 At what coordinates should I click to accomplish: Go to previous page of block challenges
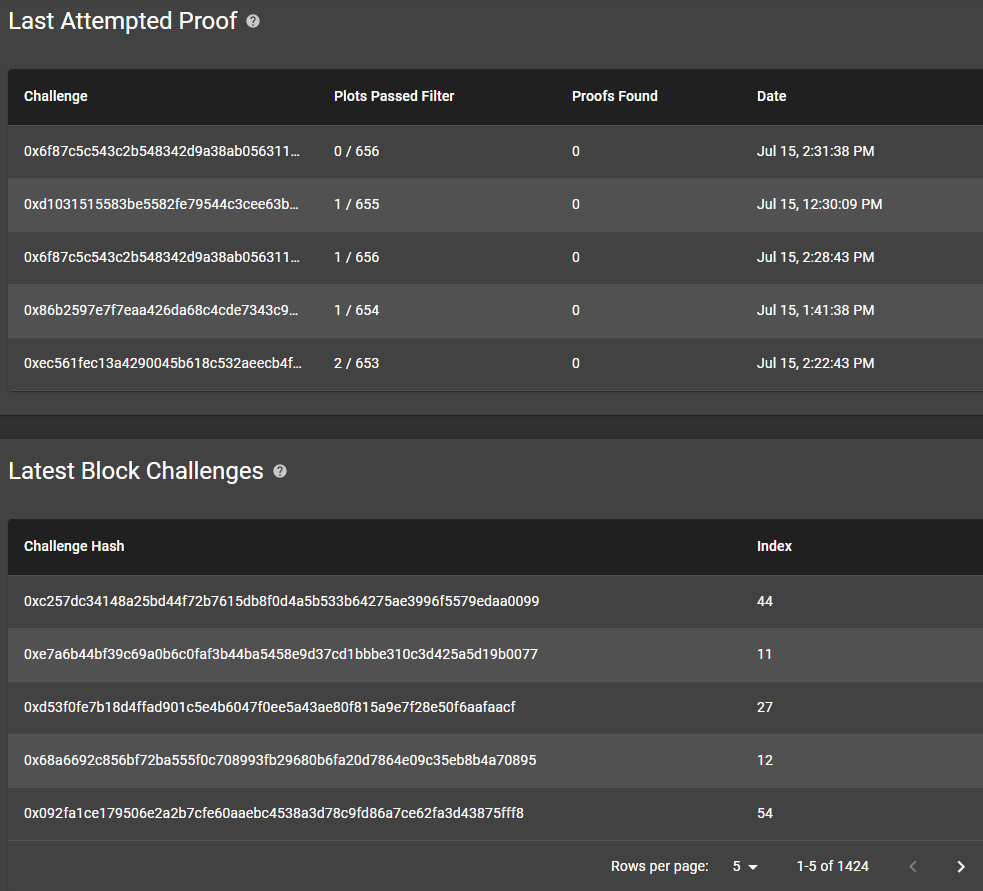point(912,866)
